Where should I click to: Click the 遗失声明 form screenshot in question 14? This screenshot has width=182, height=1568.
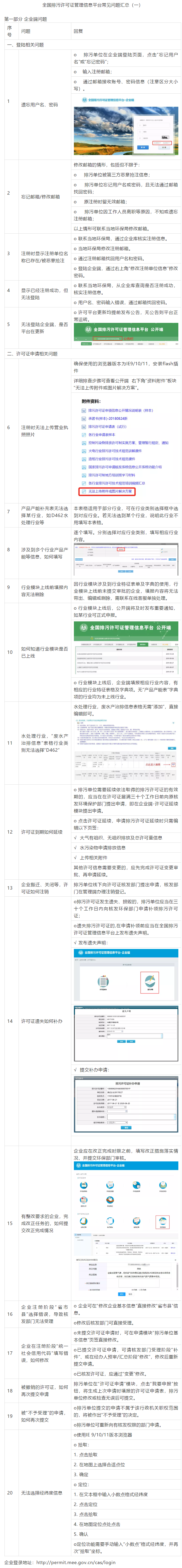tap(126, 1033)
